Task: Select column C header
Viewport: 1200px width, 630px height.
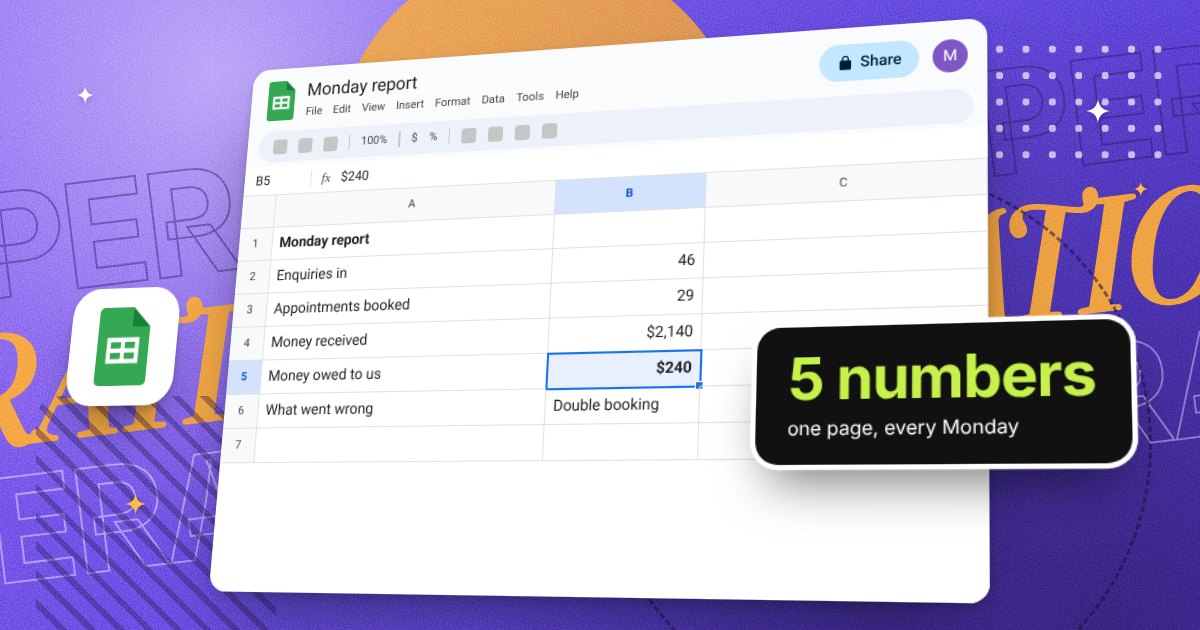Action: [843, 182]
